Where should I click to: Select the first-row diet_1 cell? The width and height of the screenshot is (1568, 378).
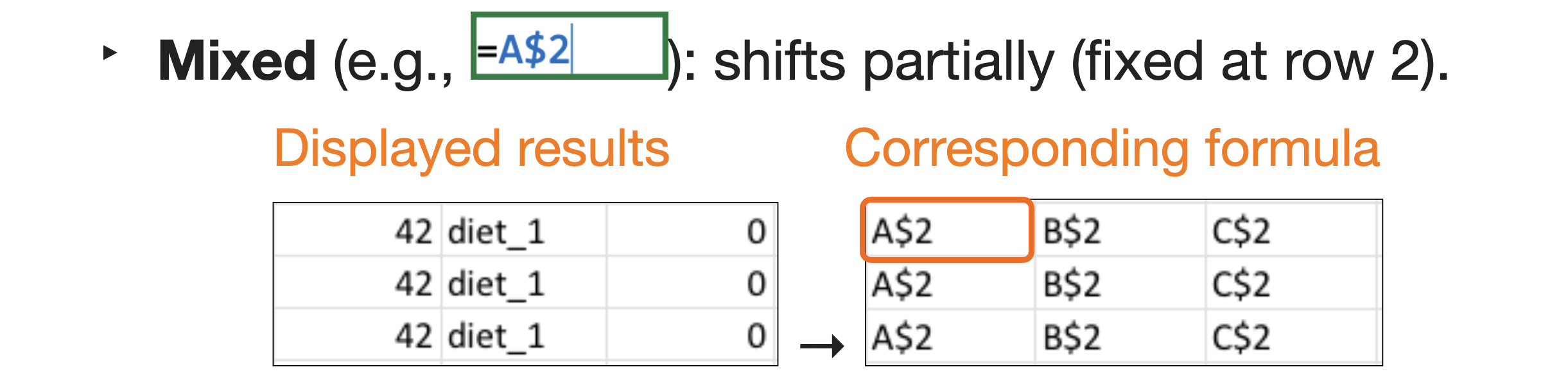pos(523,231)
